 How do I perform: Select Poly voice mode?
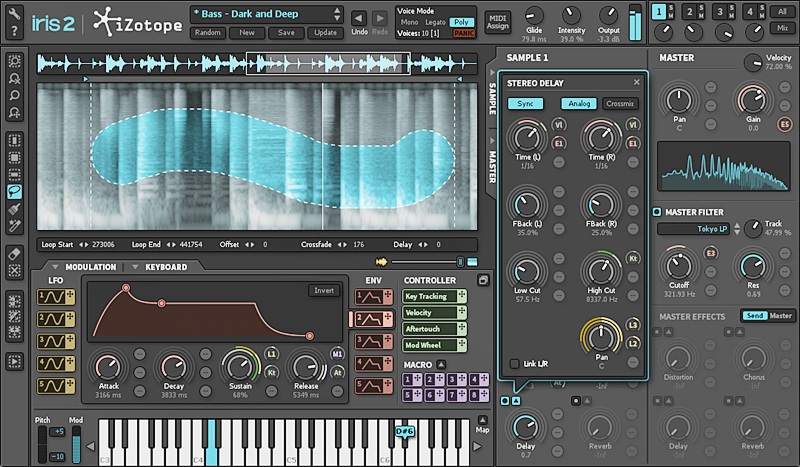pos(462,22)
